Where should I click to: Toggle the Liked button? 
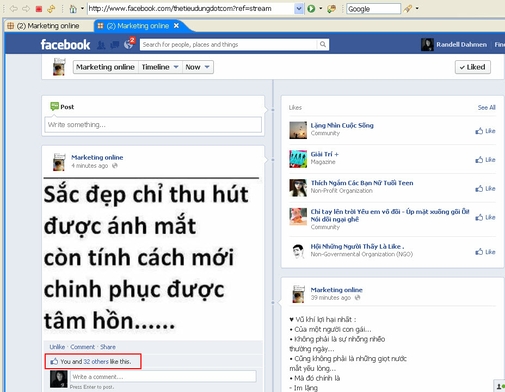coord(473,67)
